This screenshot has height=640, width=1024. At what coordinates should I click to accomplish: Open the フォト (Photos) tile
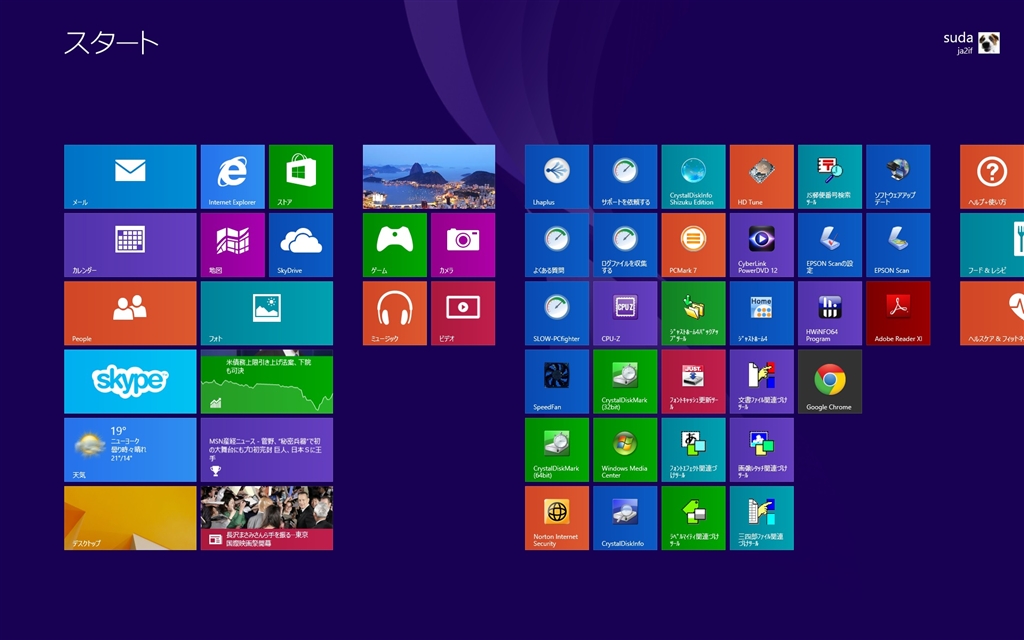266,313
